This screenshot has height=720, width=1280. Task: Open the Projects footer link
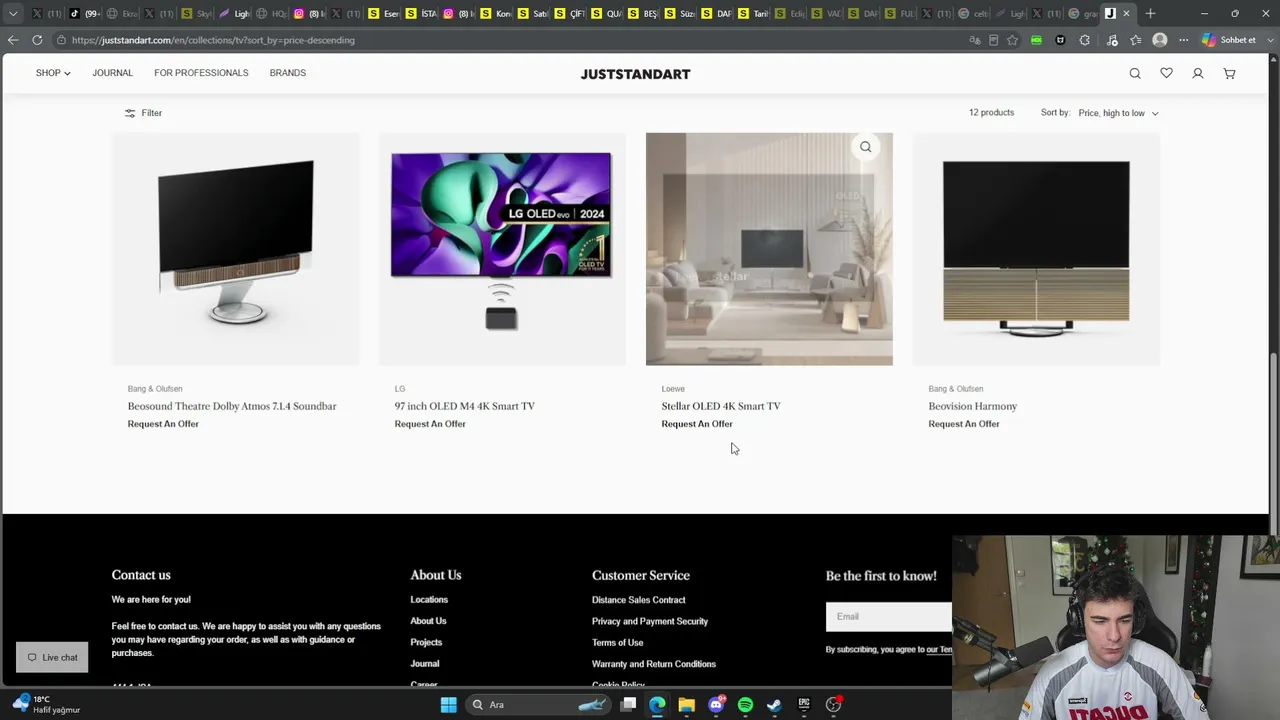click(426, 642)
